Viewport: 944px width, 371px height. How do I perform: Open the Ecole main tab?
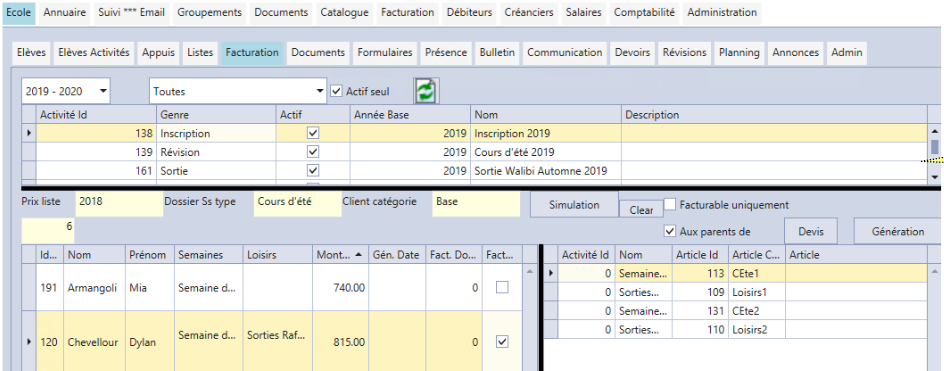19,12
